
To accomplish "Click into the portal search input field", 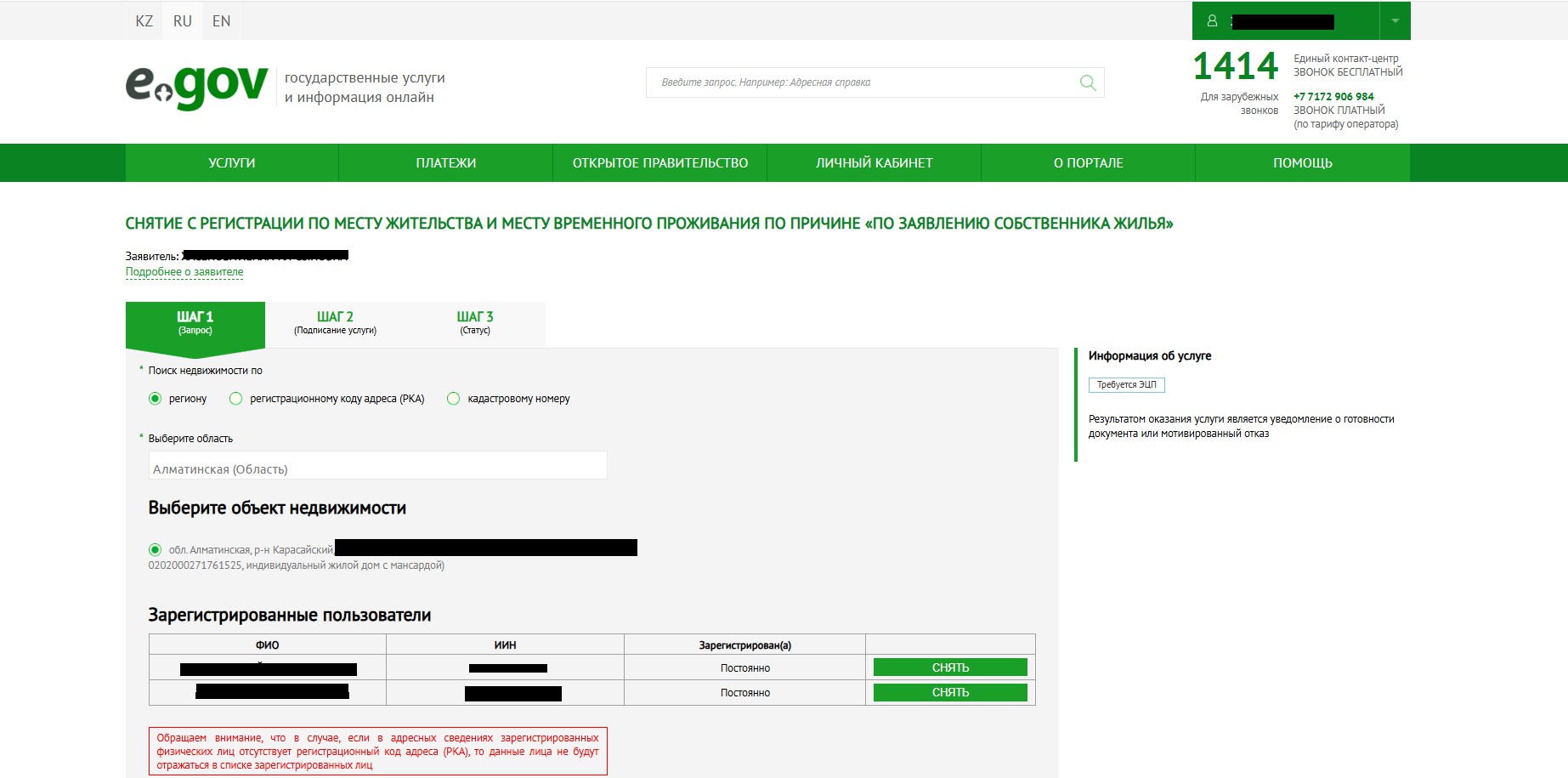I will pos(858,82).
